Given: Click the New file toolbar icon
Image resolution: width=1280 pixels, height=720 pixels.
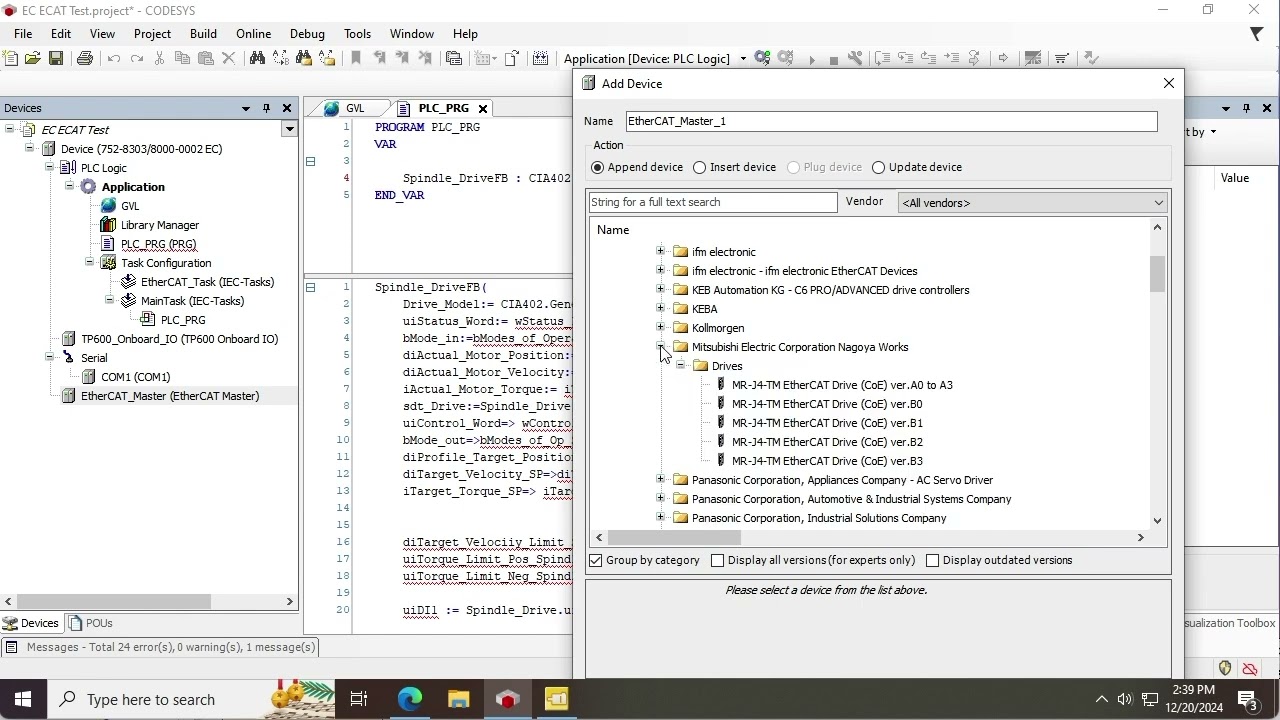Looking at the screenshot, I should [10, 58].
